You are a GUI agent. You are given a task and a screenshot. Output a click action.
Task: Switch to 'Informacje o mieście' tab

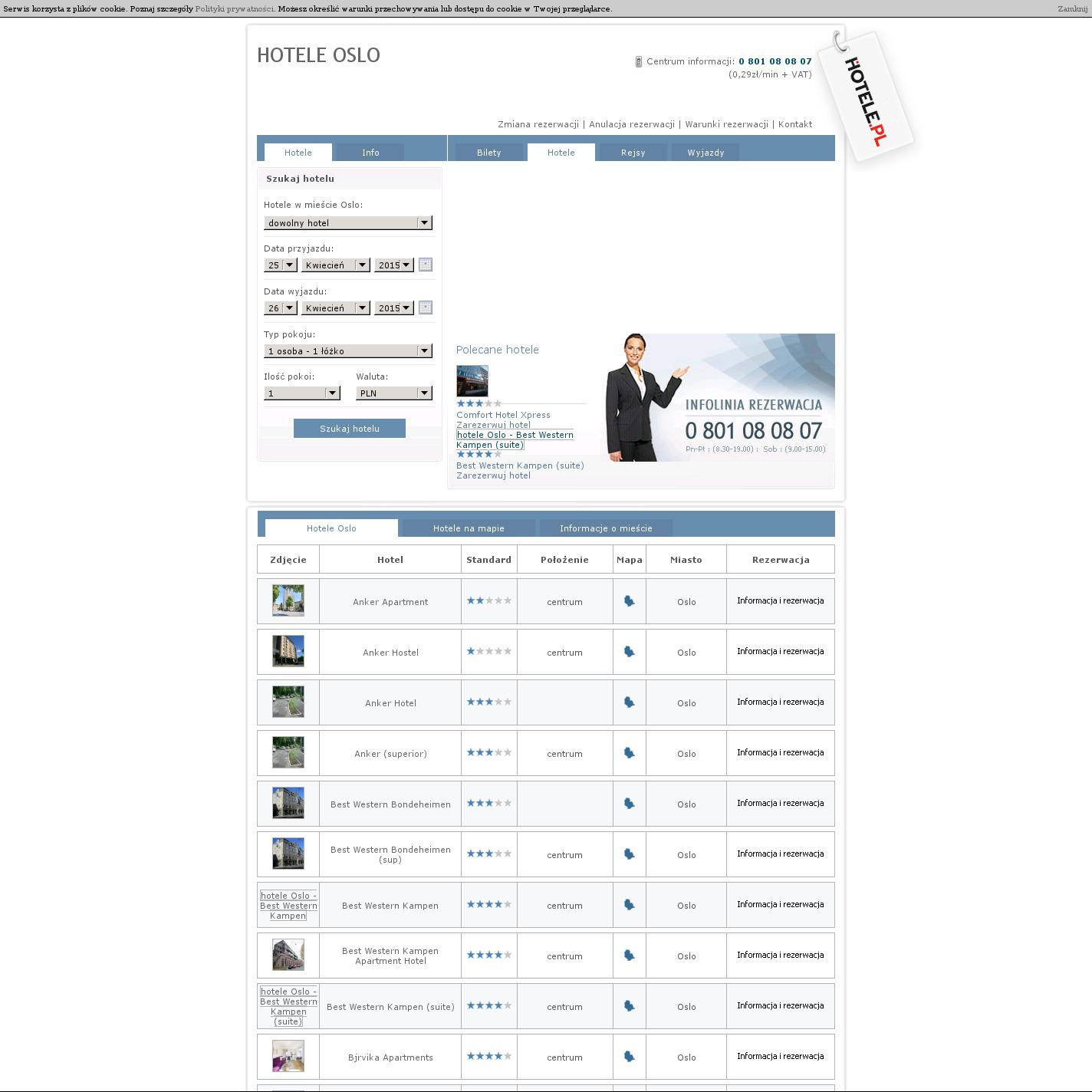click(606, 528)
